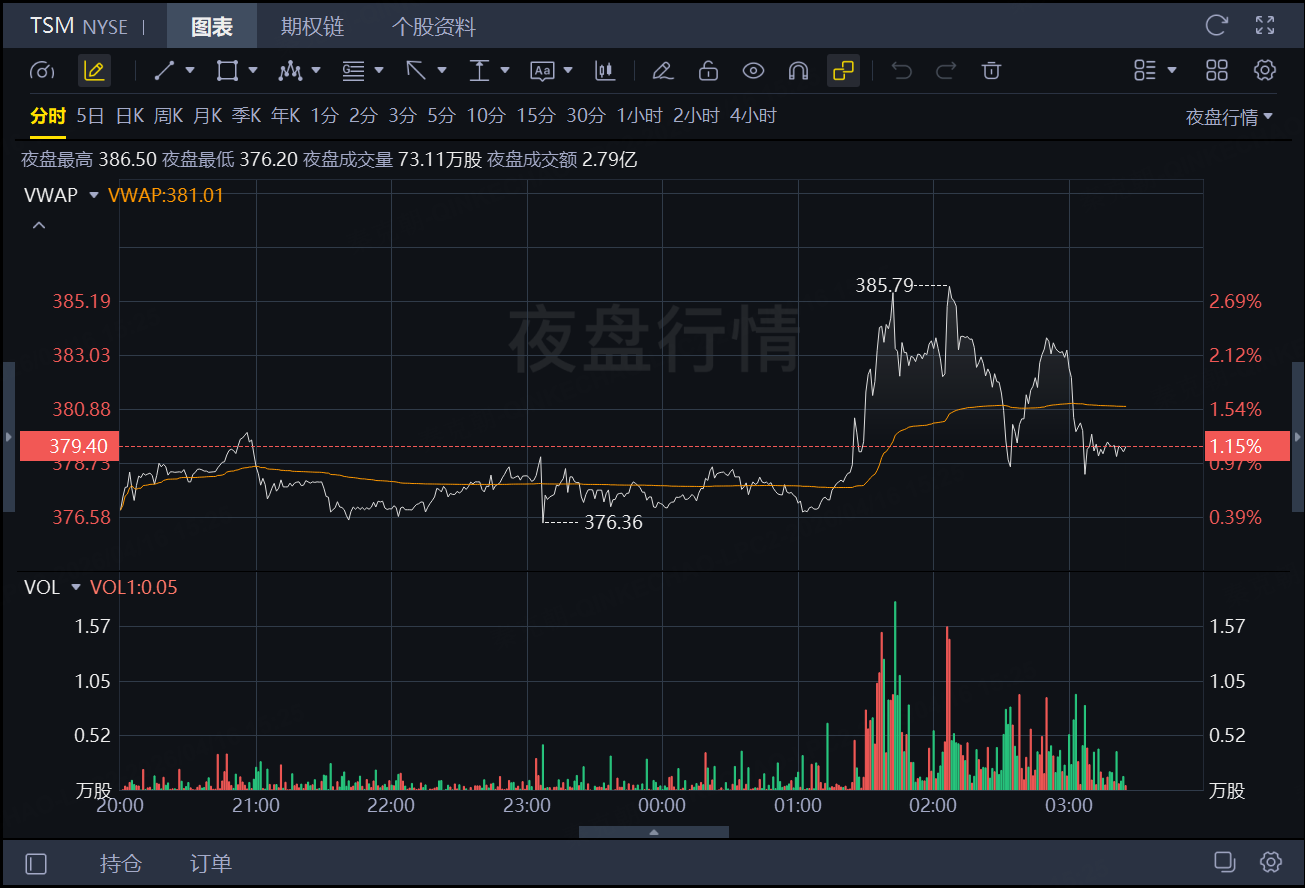
Task: Toggle the magnet snap mode
Action: tap(798, 71)
